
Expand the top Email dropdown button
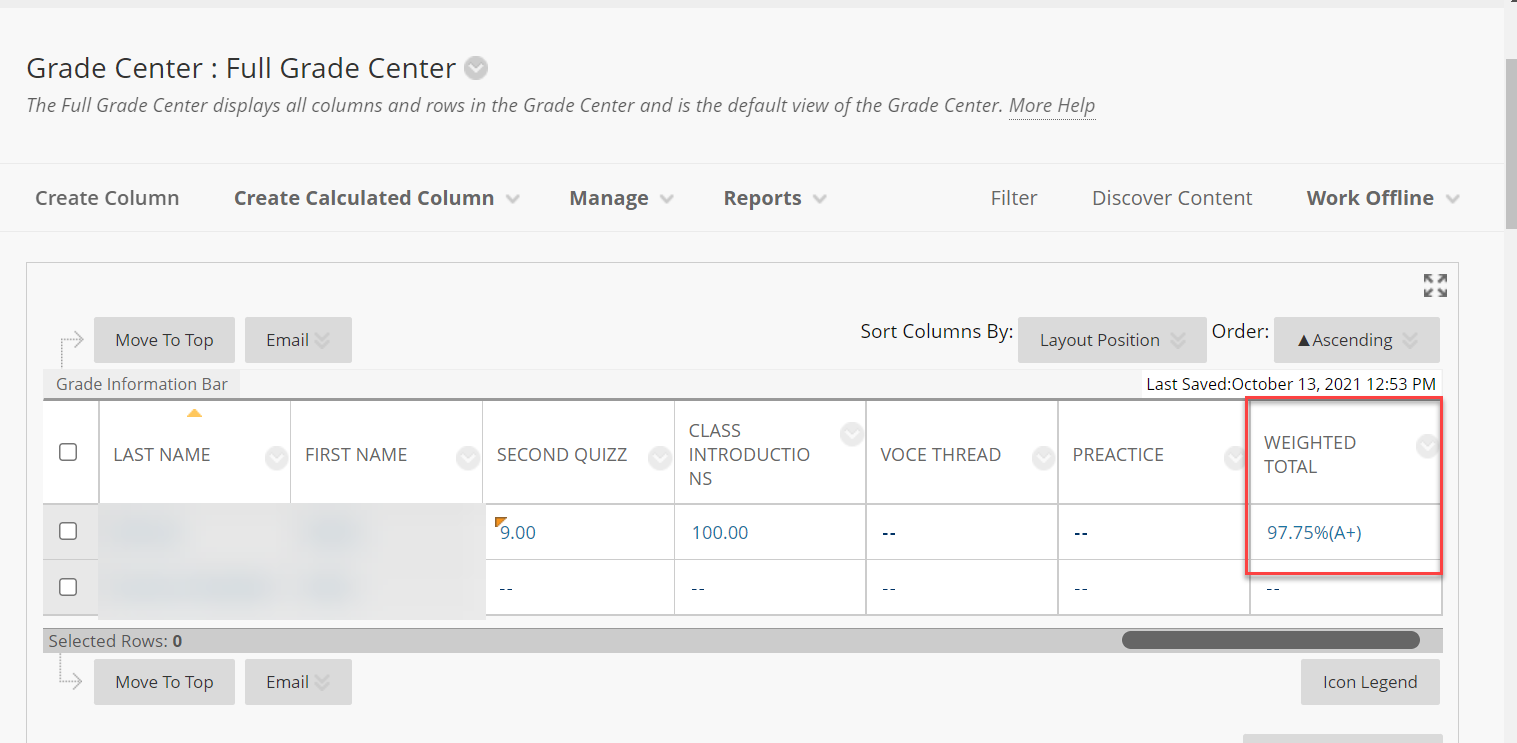[298, 340]
